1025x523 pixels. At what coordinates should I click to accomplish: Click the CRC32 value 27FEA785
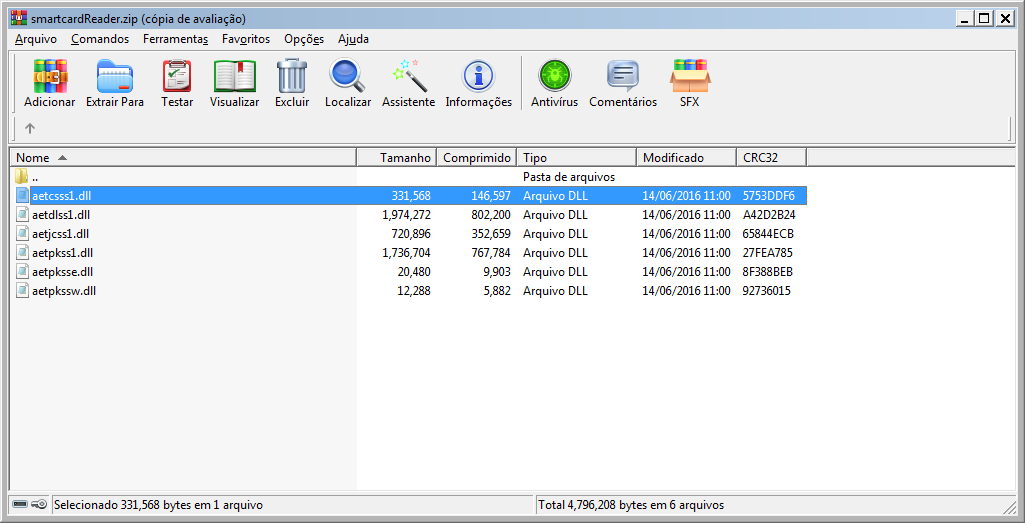tap(768, 252)
